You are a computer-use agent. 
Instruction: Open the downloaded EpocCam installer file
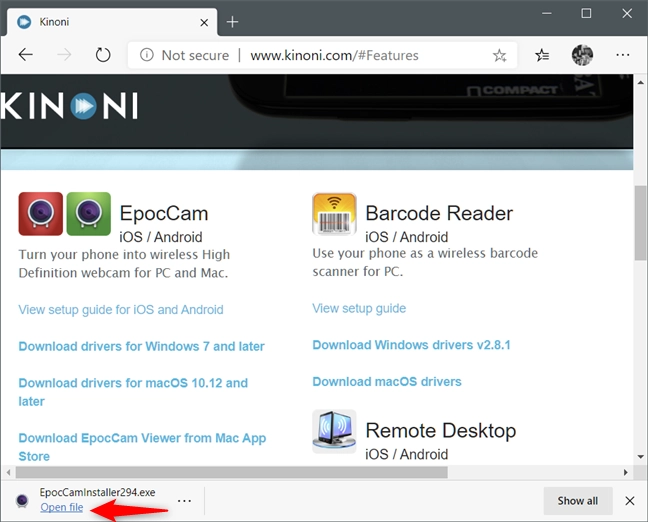[x=62, y=507]
